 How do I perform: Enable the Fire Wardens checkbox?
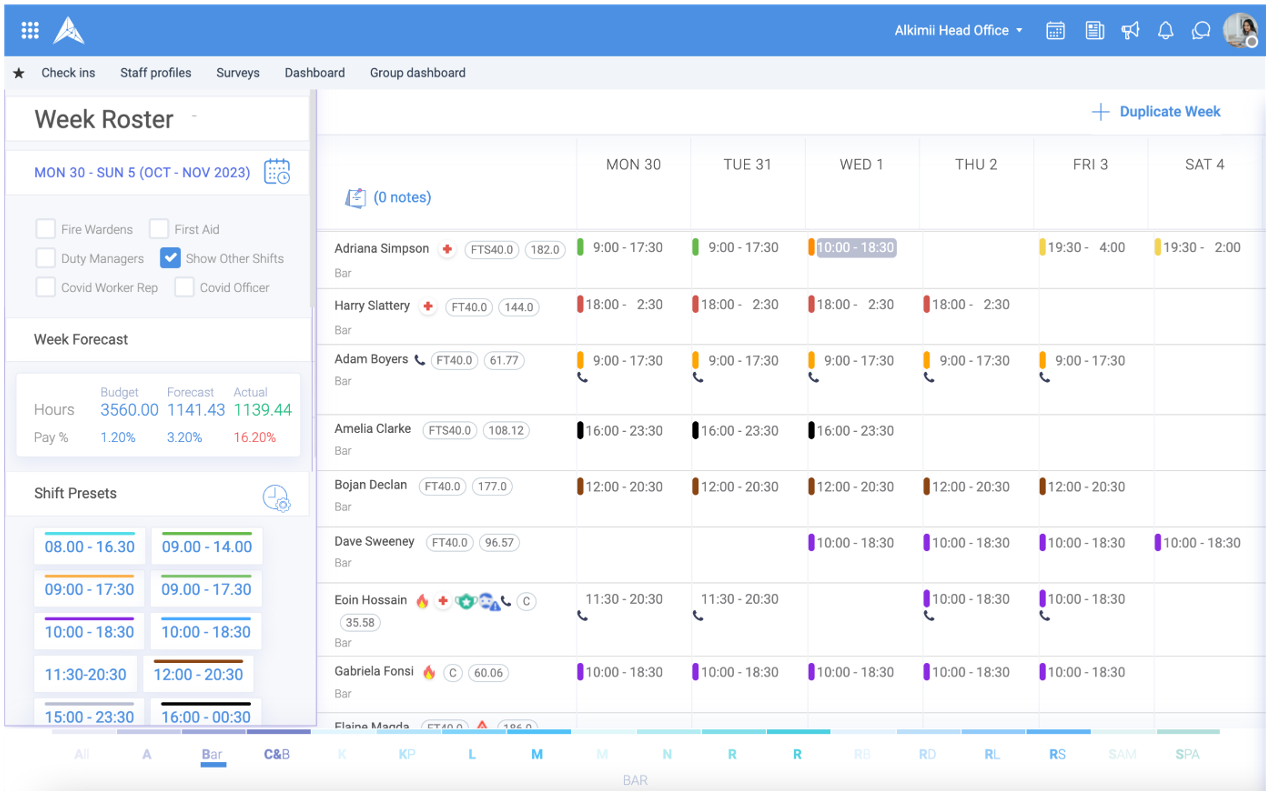click(x=45, y=229)
